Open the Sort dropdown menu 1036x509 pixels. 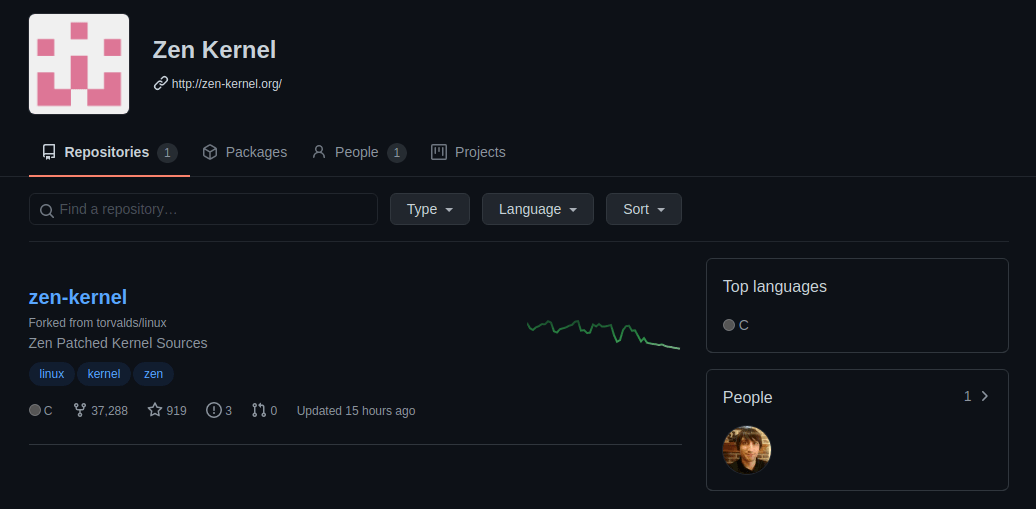[644, 209]
